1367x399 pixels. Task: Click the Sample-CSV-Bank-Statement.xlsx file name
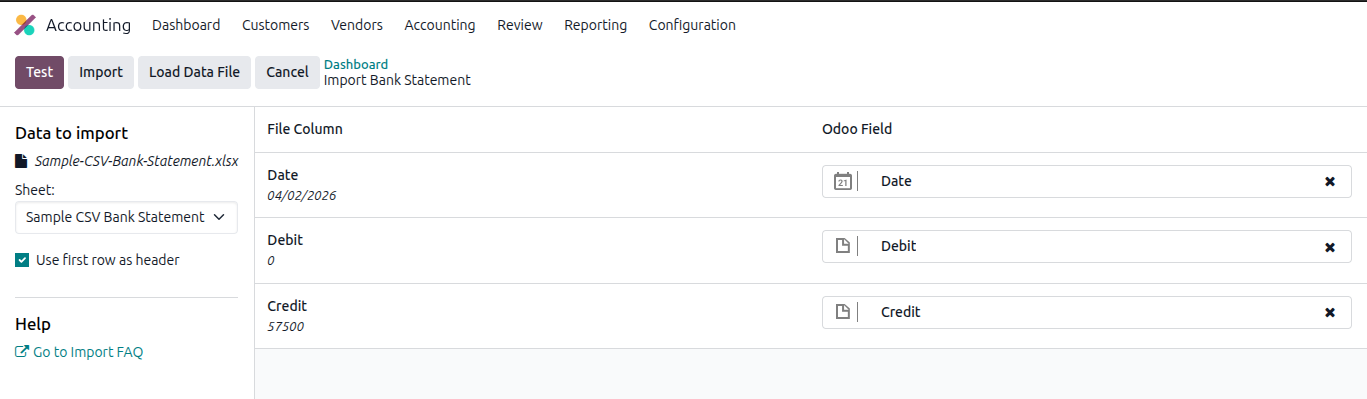tap(137, 160)
